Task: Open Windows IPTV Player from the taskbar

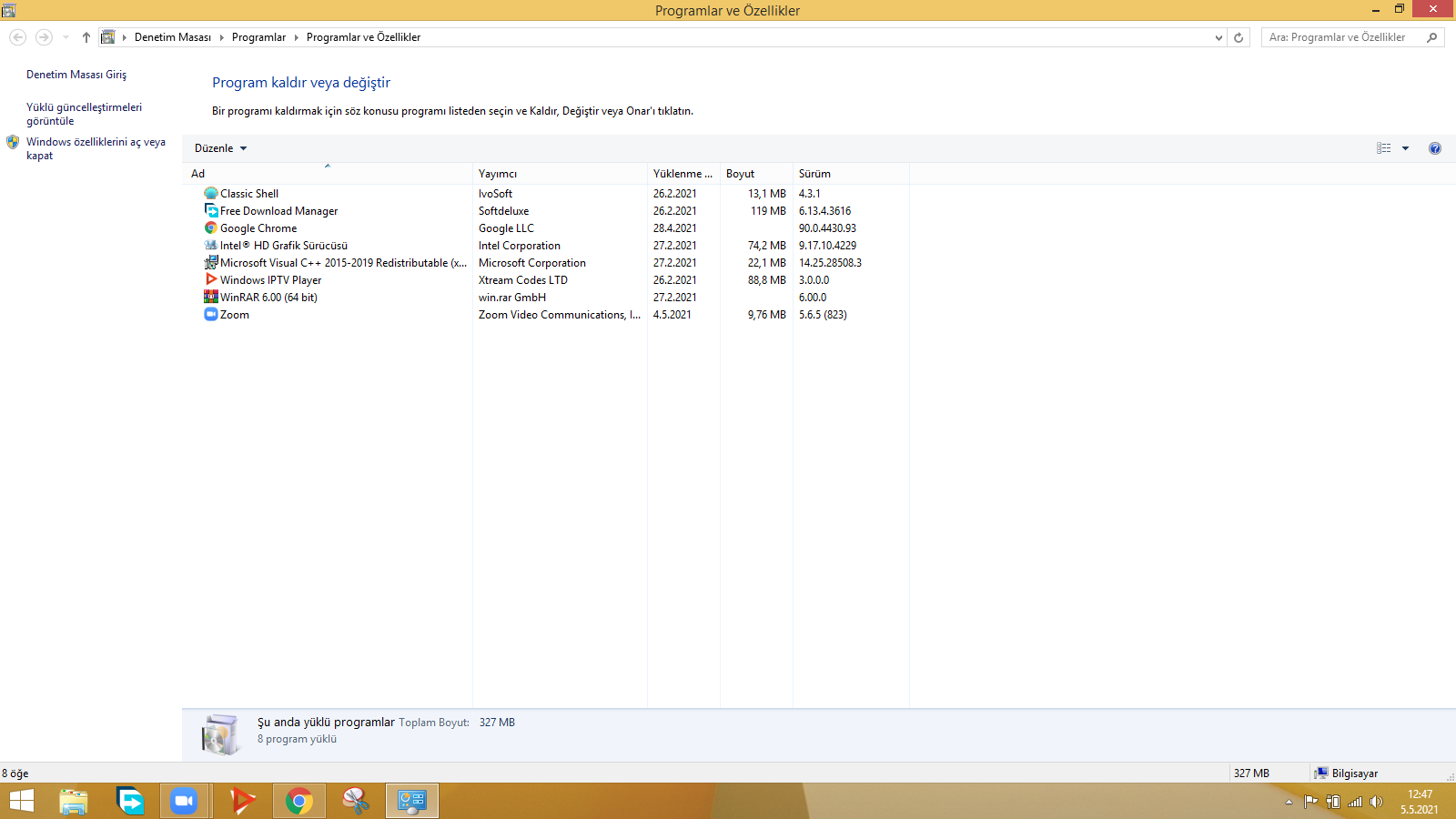Action: pyautogui.click(x=241, y=801)
